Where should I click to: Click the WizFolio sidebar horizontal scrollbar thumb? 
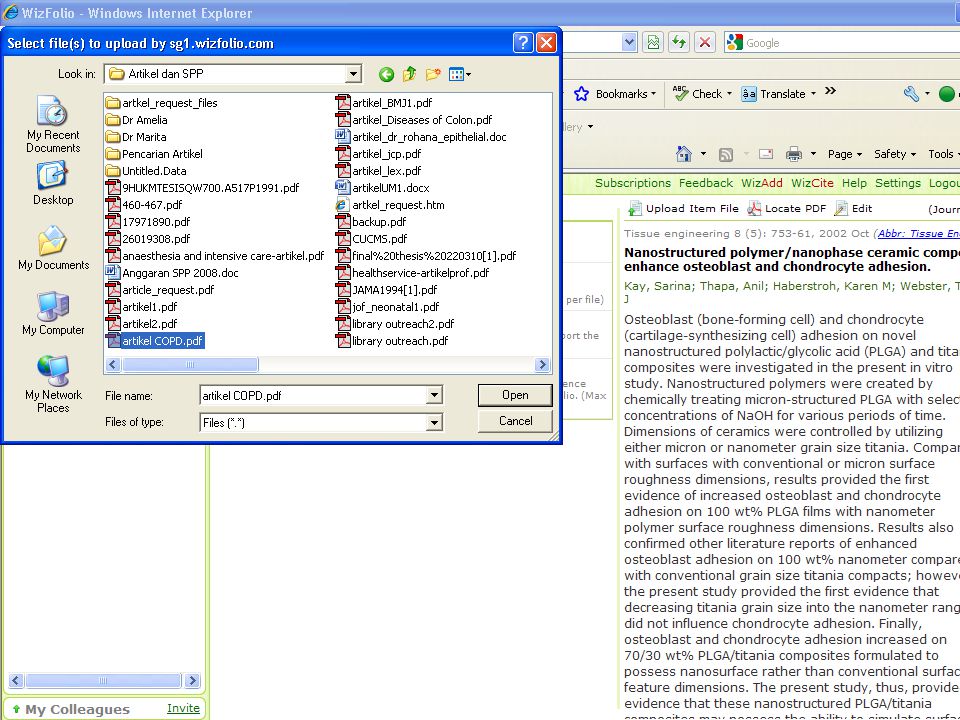click(x=103, y=680)
